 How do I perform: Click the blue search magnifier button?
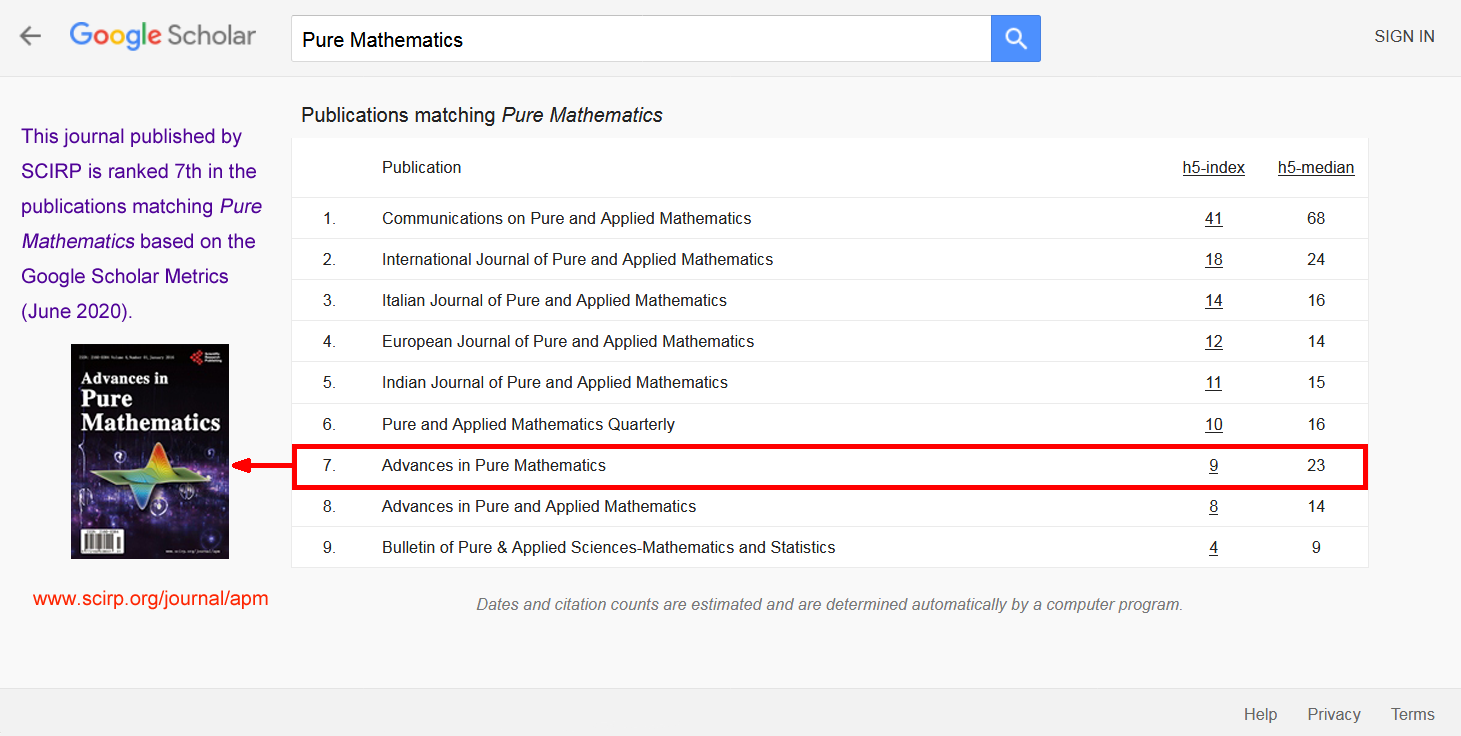point(1016,39)
